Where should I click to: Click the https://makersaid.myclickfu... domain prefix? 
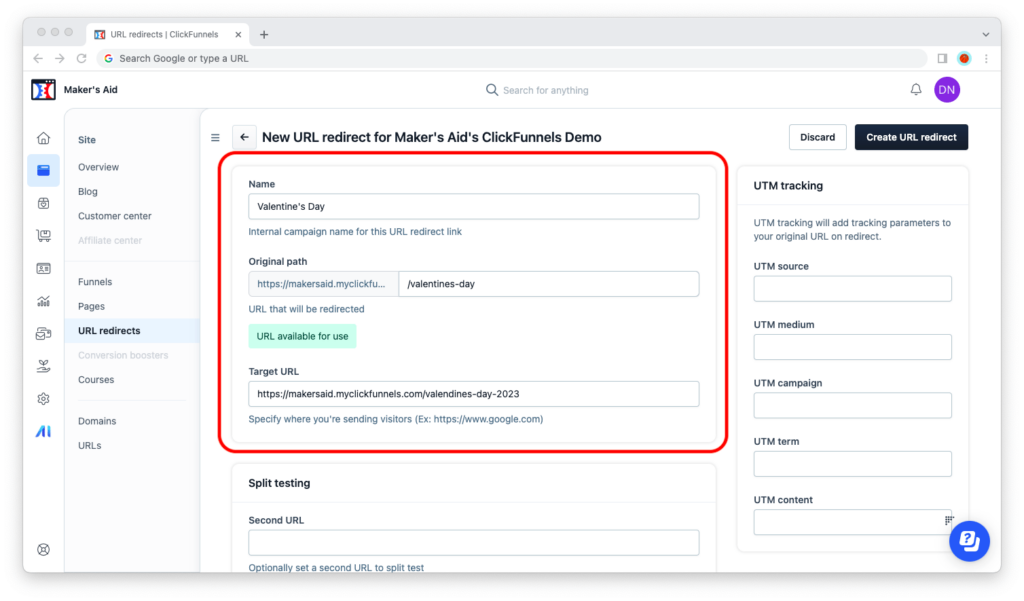coord(323,284)
